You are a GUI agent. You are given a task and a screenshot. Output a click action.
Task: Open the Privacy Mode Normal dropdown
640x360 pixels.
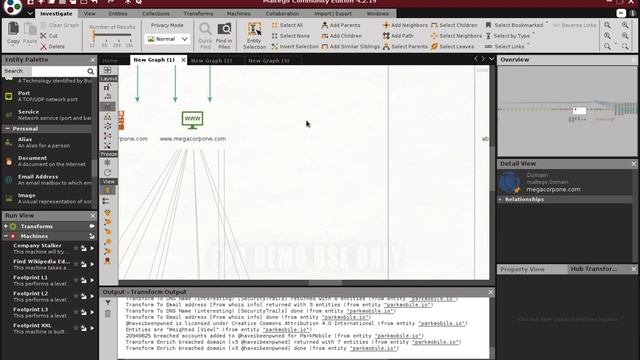[167, 39]
